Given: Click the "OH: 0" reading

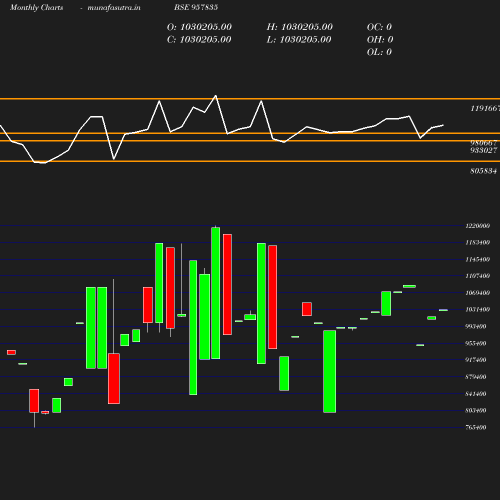Looking at the screenshot, I should 380,40.
